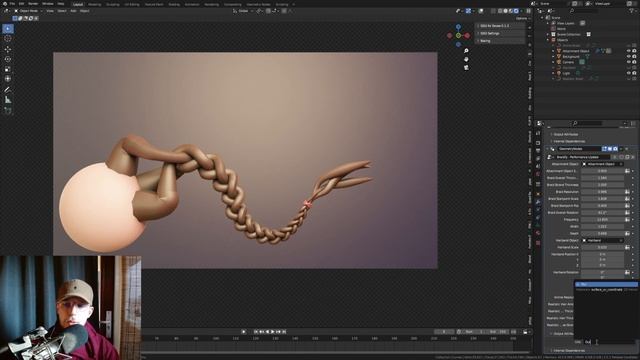Toggle GeometryNodes modifier render display
This screenshot has width=640, height=360.
click(x=616, y=149)
